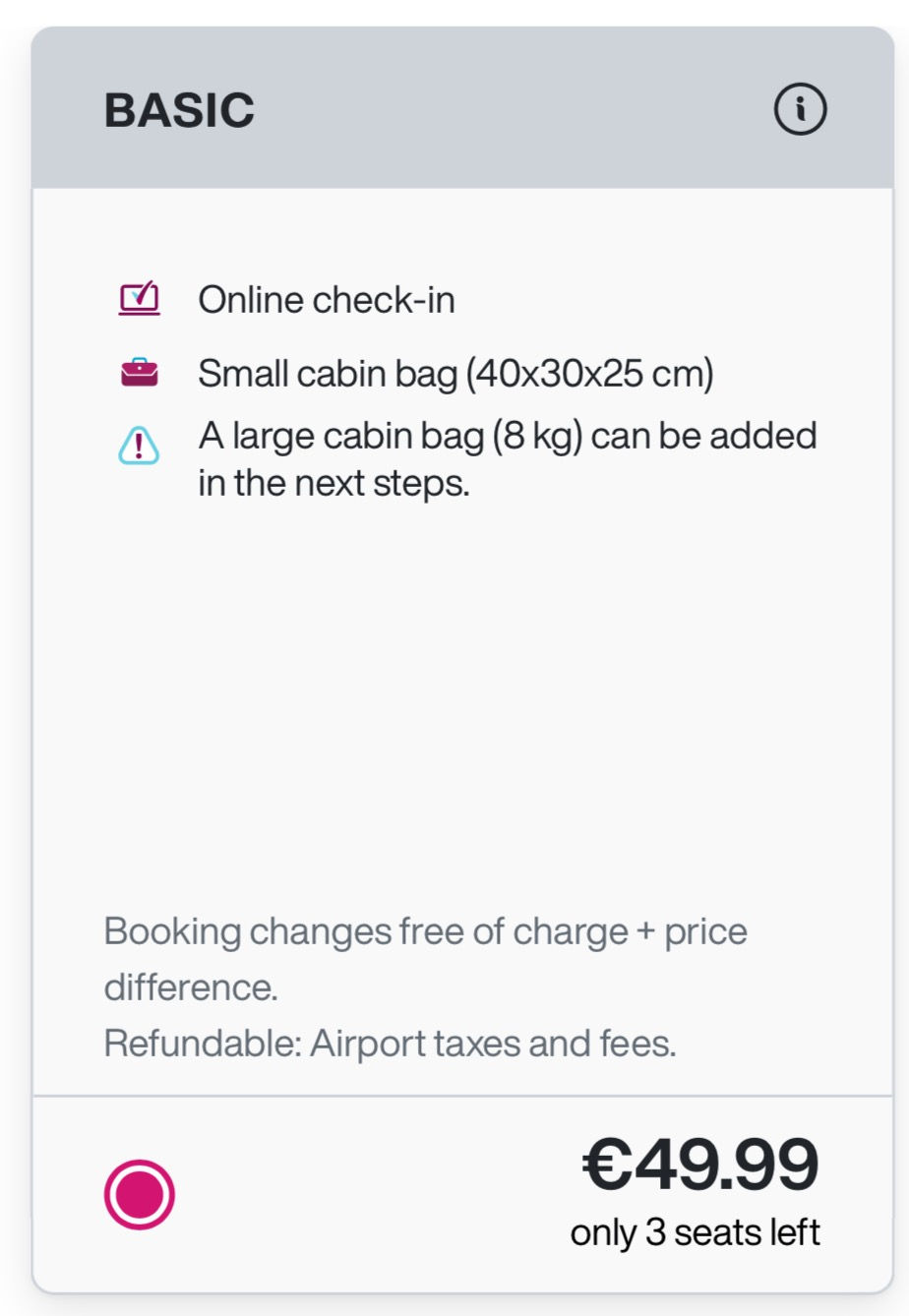Click the price difference wording
909x1316 pixels.
426,959
